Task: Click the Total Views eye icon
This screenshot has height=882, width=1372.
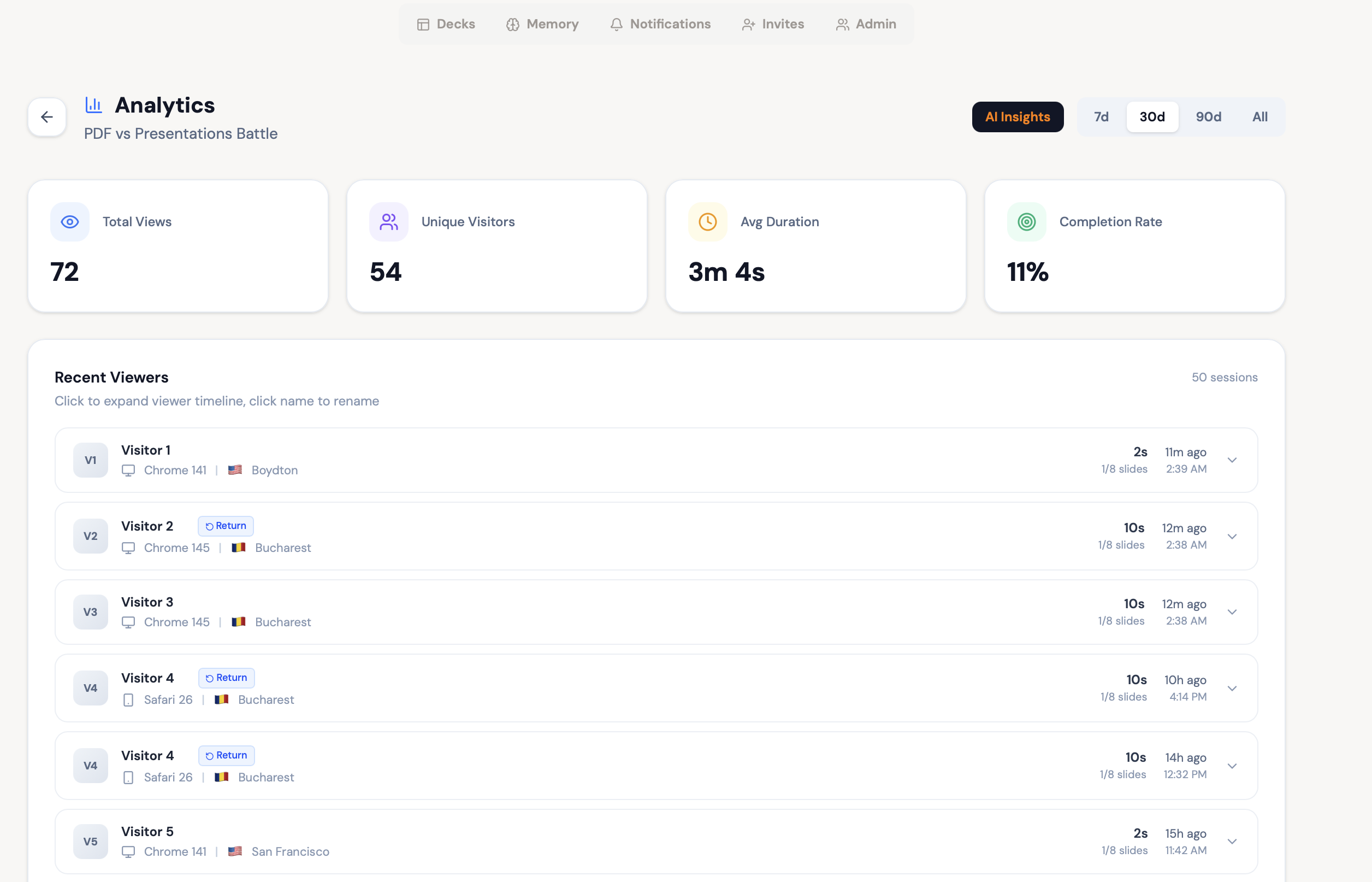Action: (70, 222)
